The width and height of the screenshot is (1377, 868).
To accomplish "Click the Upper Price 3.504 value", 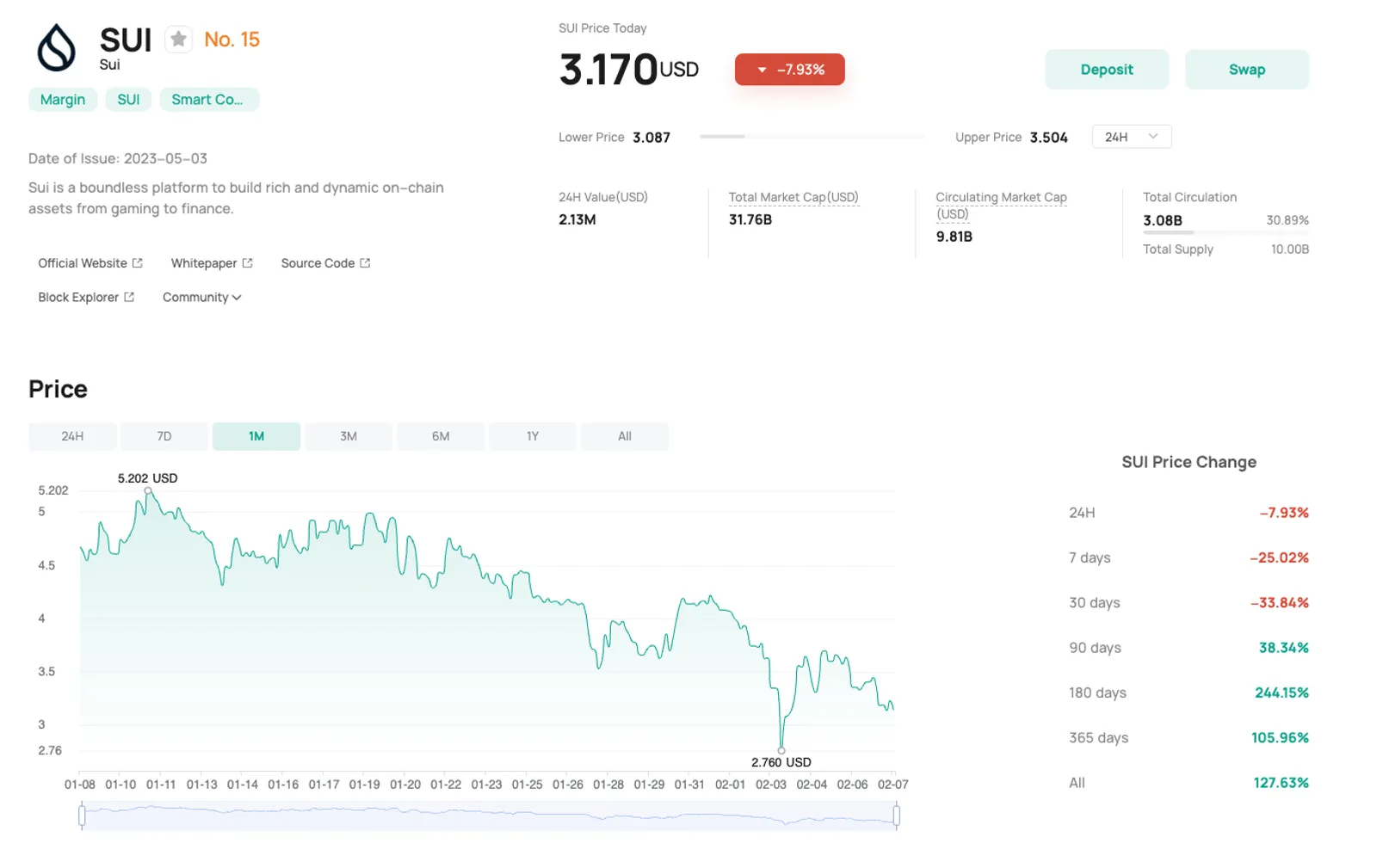I will coord(1048,138).
